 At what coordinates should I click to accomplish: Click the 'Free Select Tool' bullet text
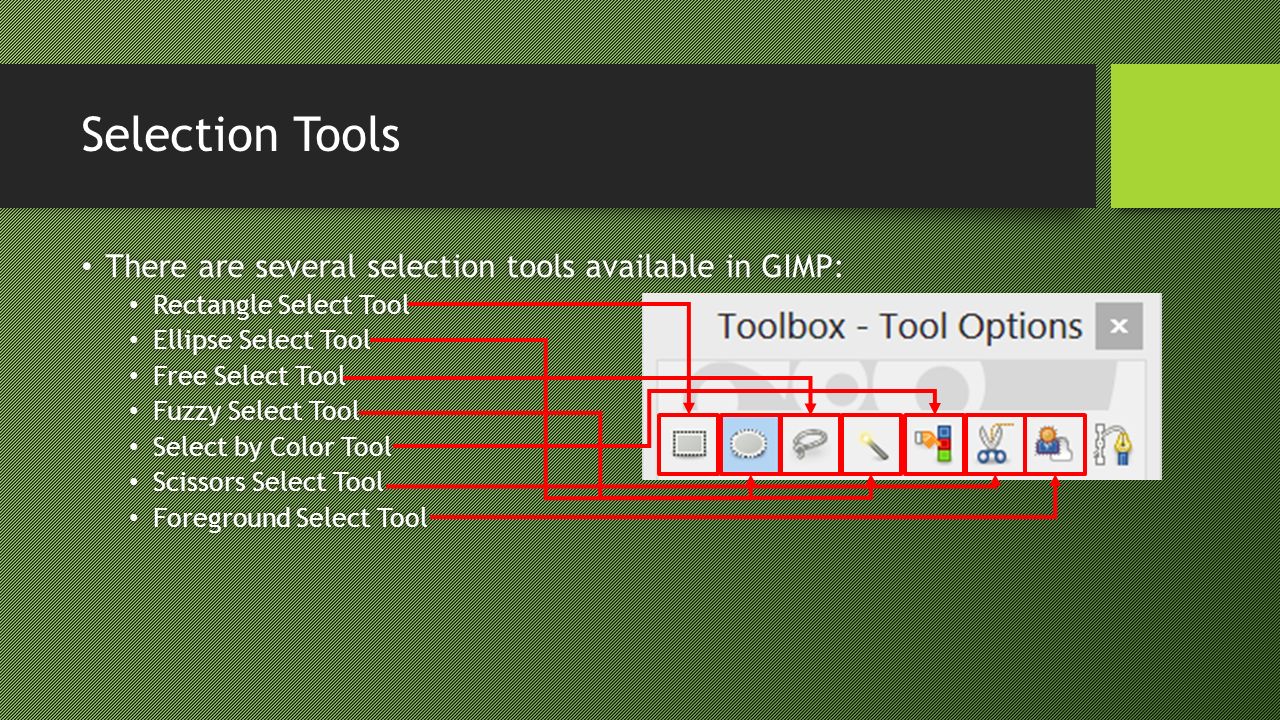(x=249, y=376)
